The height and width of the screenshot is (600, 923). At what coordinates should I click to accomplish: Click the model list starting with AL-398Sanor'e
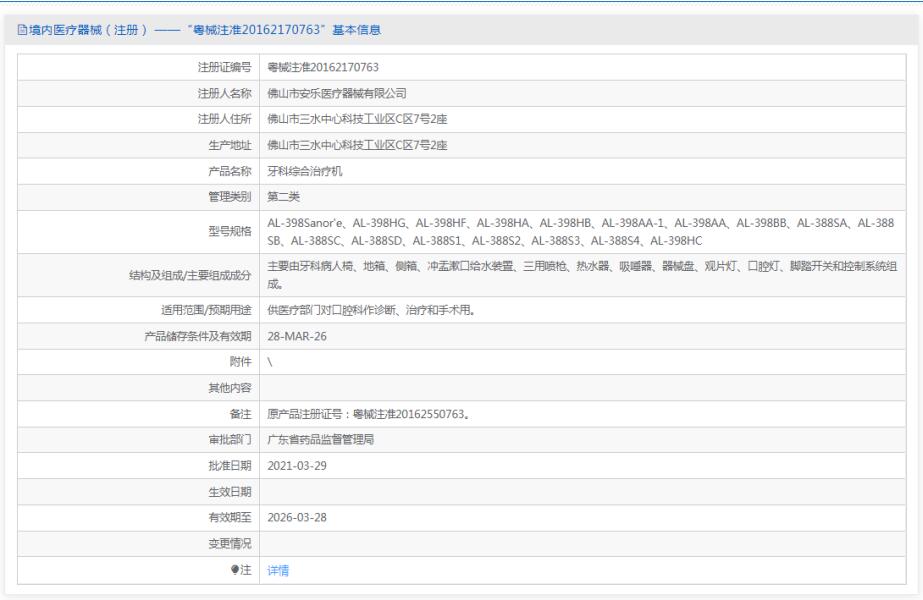pos(586,232)
